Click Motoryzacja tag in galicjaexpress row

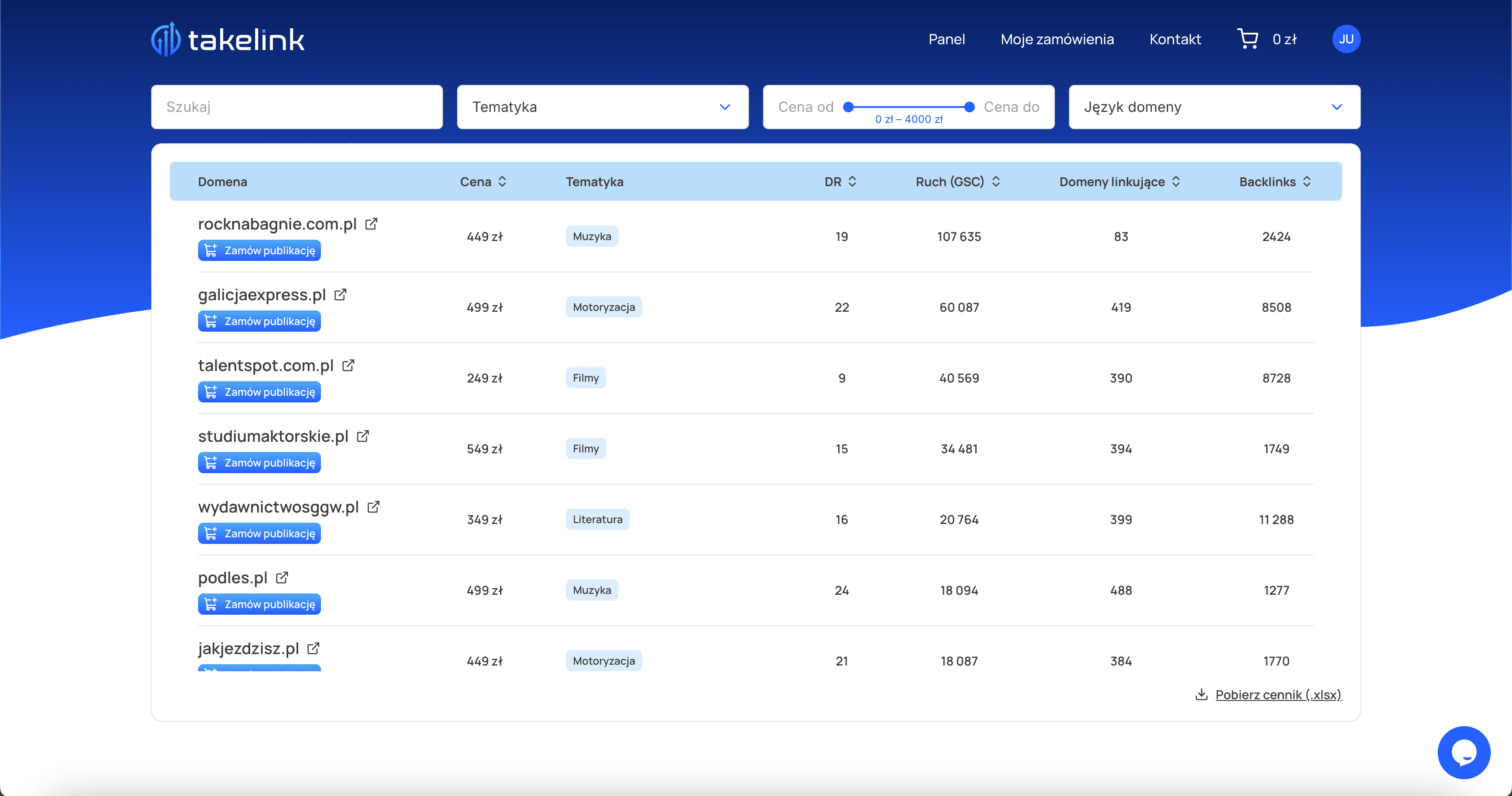click(603, 307)
